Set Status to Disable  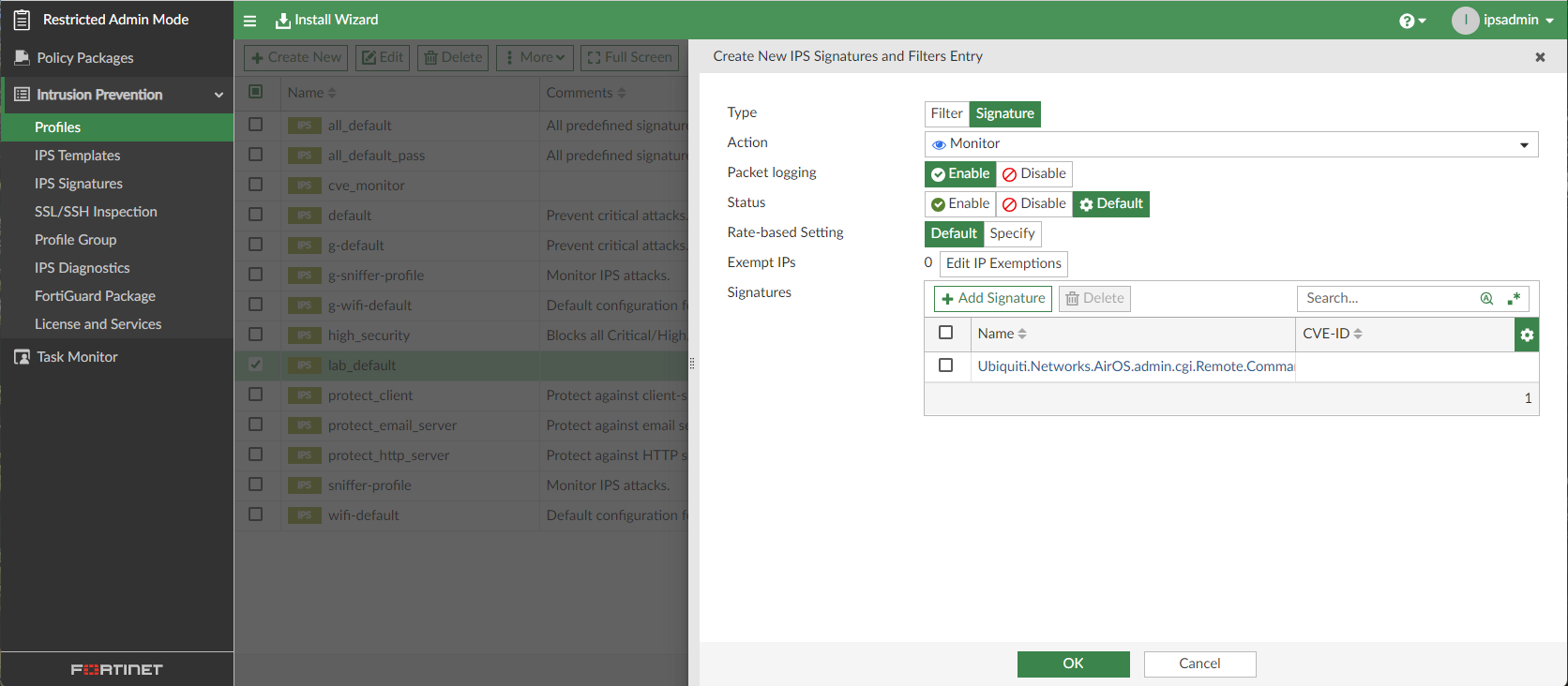pyautogui.click(x=1034, y=203)
